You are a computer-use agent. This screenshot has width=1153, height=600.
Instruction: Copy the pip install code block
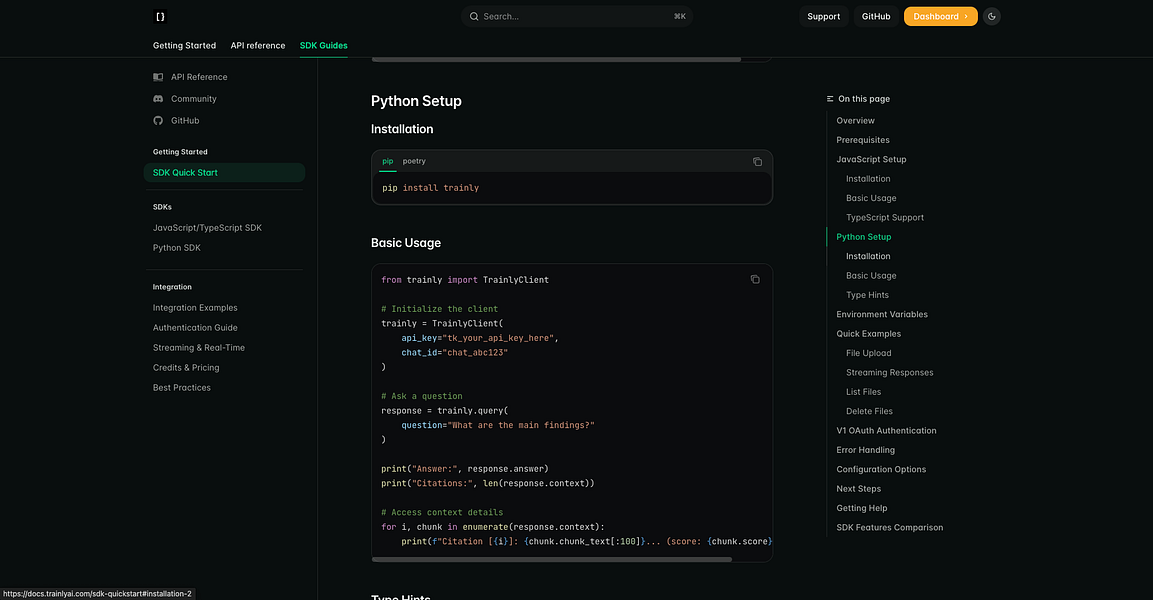(x=757, y=162)
